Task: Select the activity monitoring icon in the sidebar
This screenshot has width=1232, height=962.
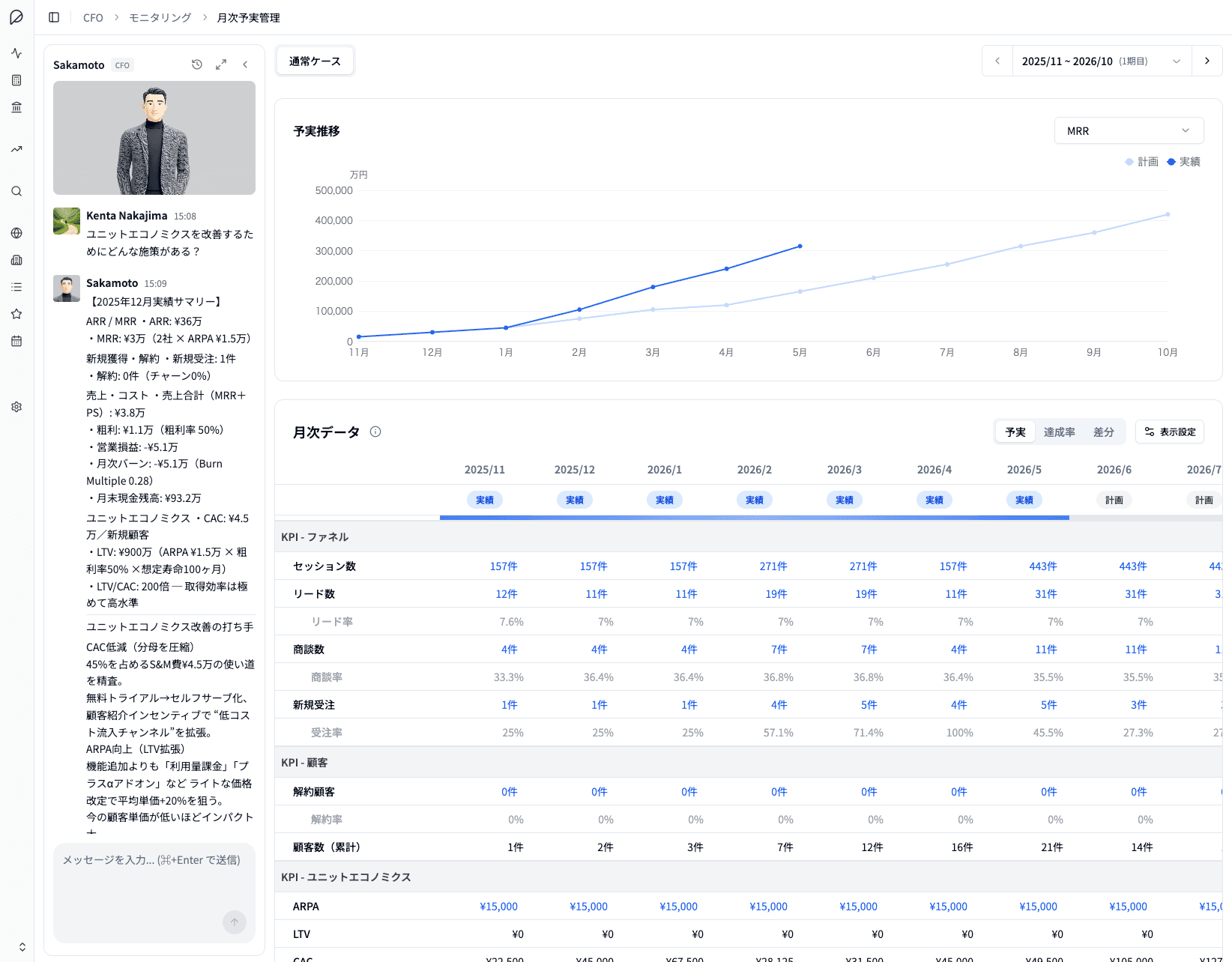Action: coord(16,53)
